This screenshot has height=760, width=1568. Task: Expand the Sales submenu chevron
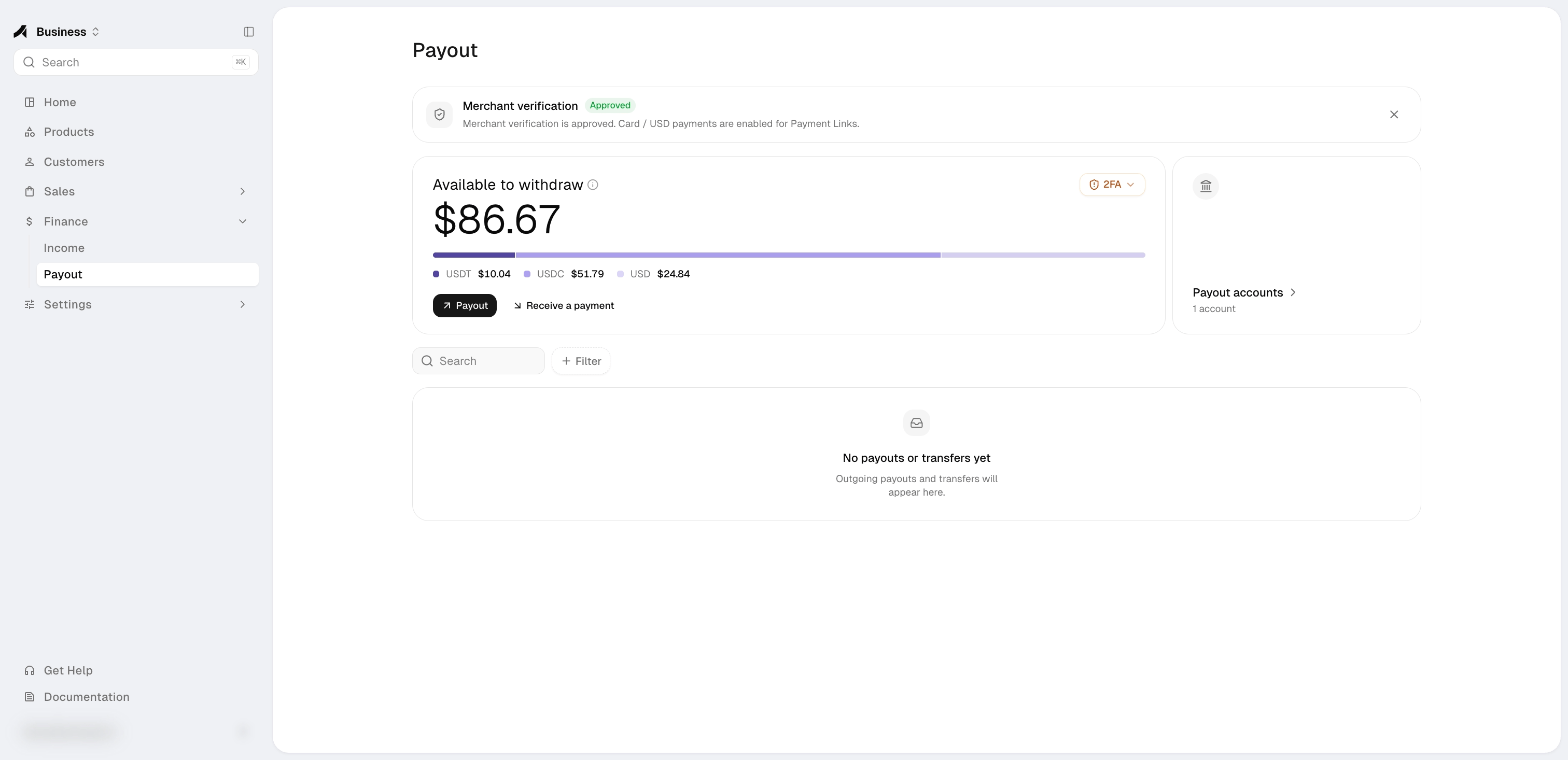242,192
